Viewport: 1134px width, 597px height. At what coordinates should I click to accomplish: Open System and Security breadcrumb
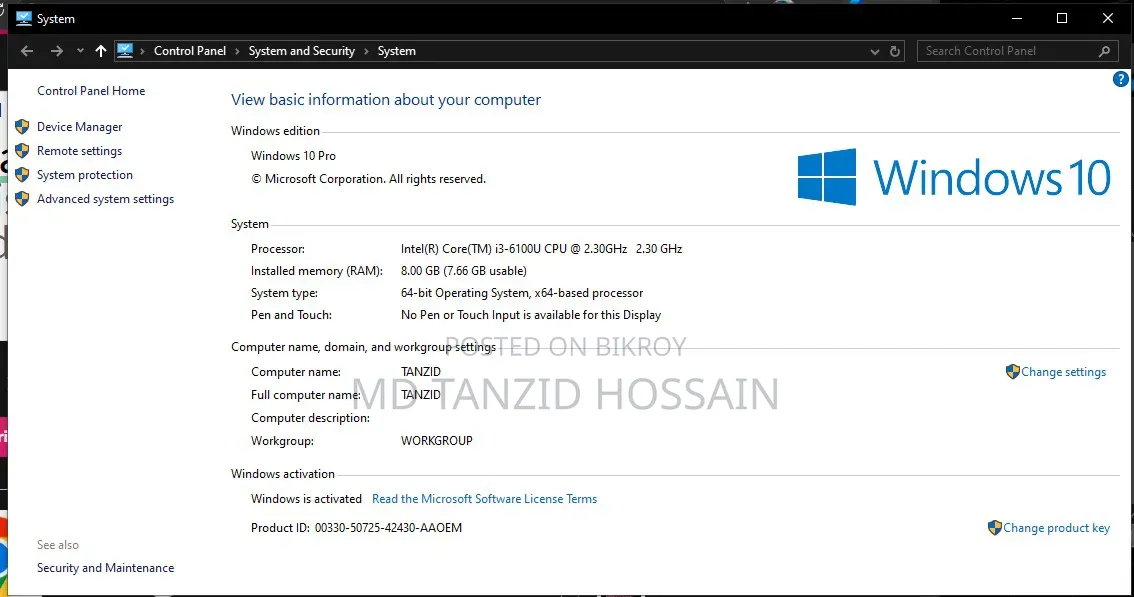click(302, 51)
